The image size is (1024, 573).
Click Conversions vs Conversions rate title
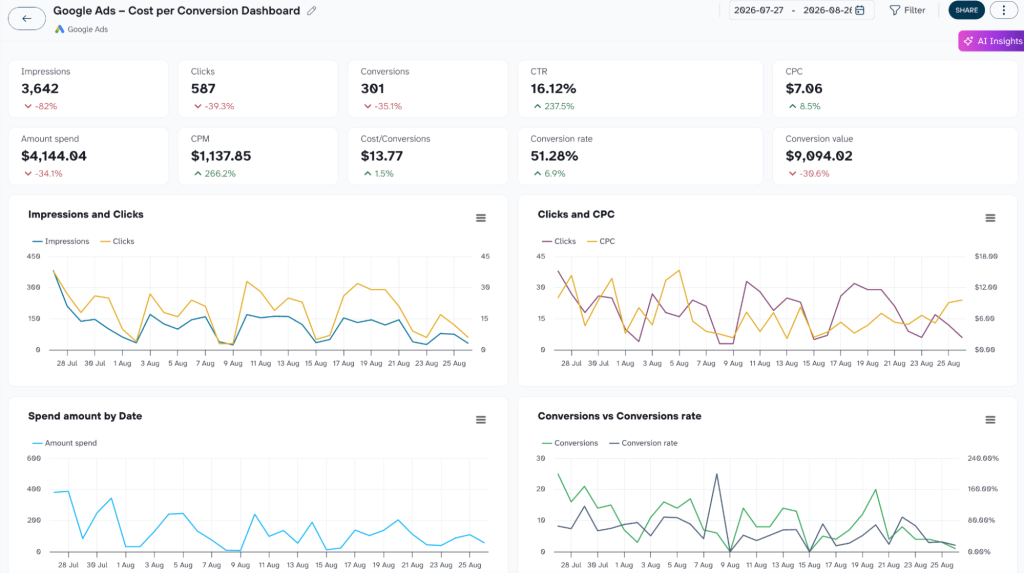(x=619, y=416)
